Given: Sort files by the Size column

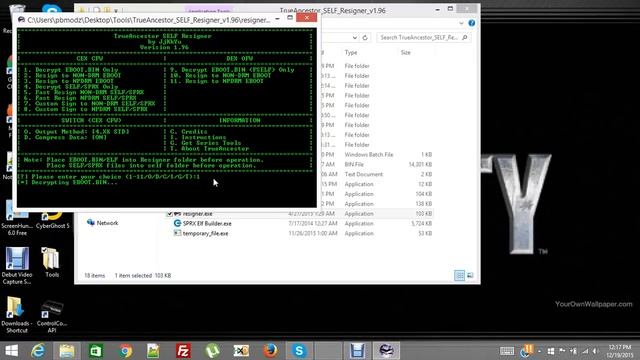Looking at the screenshot, I should [406, 53].
